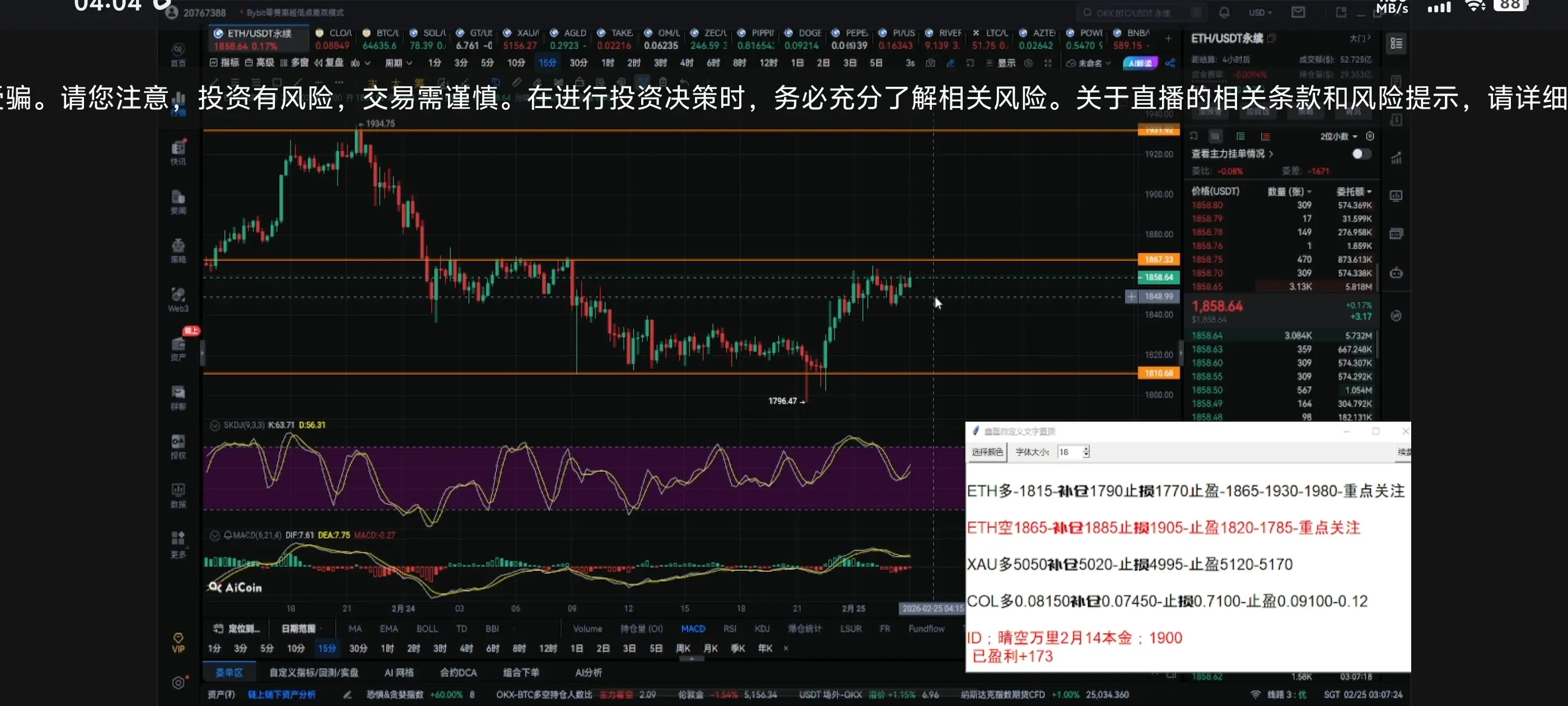The image size is (1568, 706).
Task: Click the VIP icon in left sidebar
Action: point(178,642)
